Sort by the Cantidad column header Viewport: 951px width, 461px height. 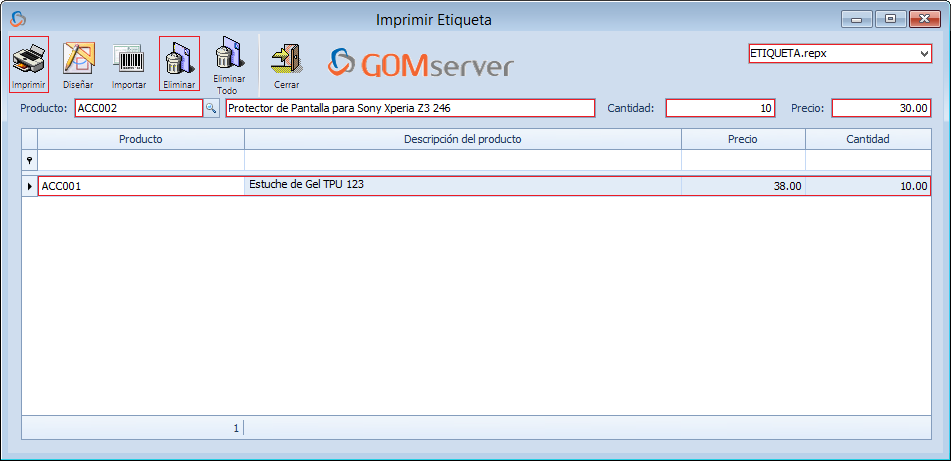pyautogui.click(x=868, y=139)
